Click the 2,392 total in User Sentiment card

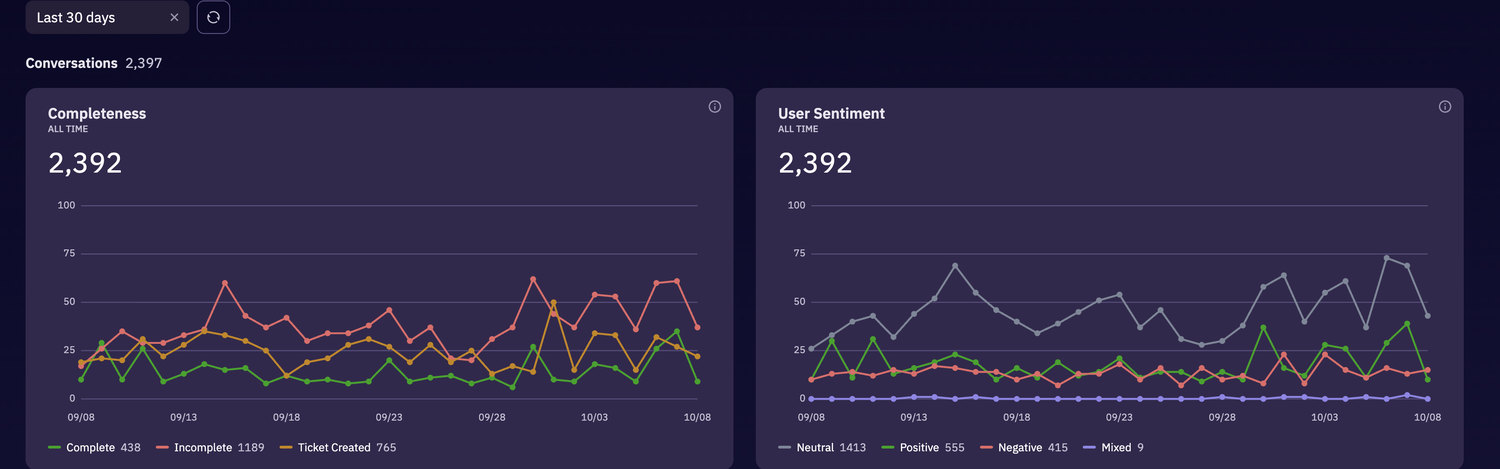tap(815, 163)
